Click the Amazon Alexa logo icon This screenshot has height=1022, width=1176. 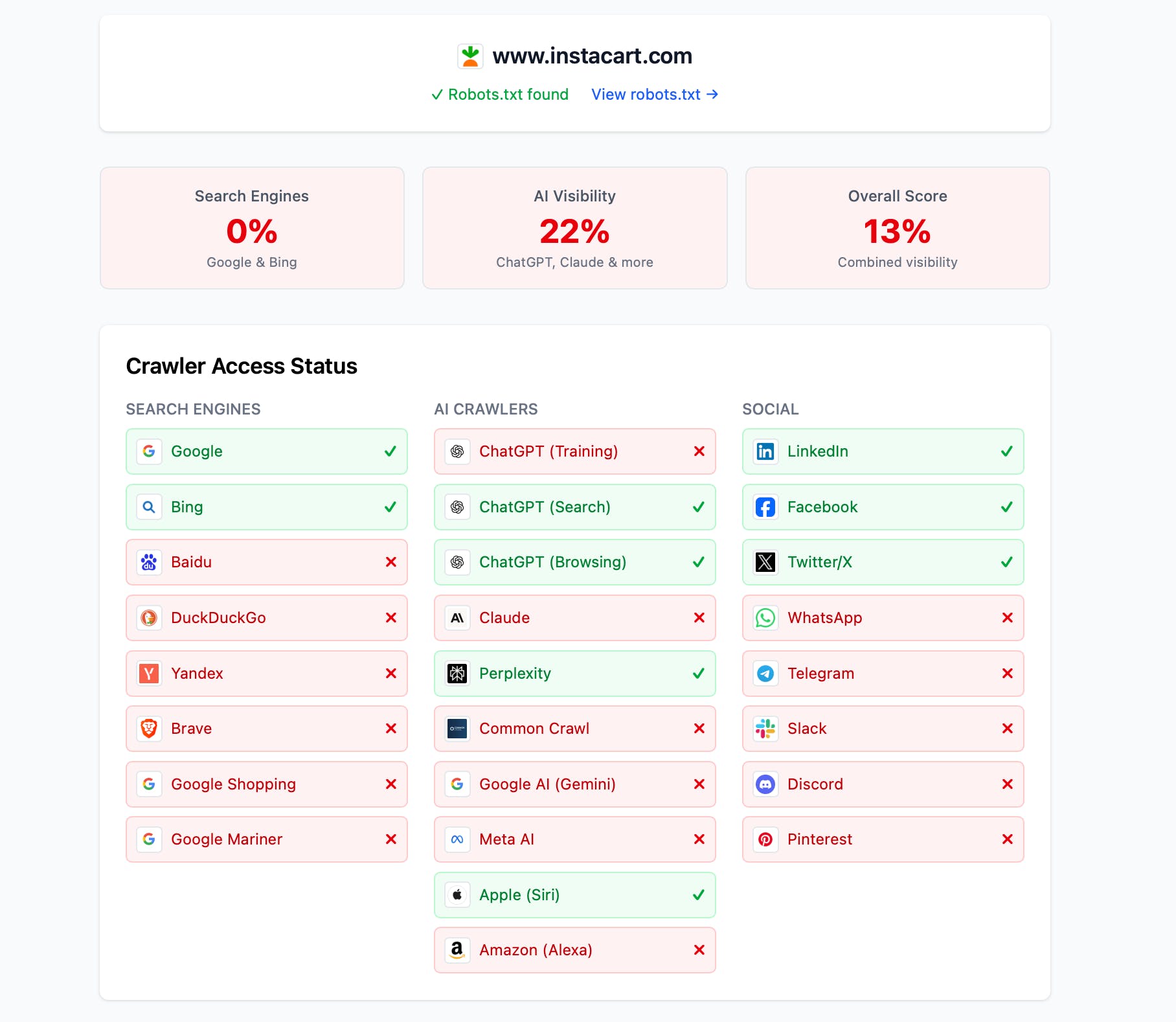pyautogui.click(x=457, y=950)
